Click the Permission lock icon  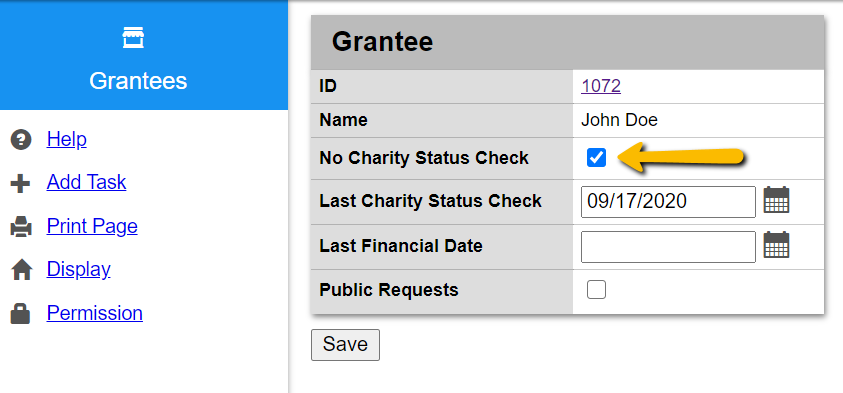[x=20, y=313]
